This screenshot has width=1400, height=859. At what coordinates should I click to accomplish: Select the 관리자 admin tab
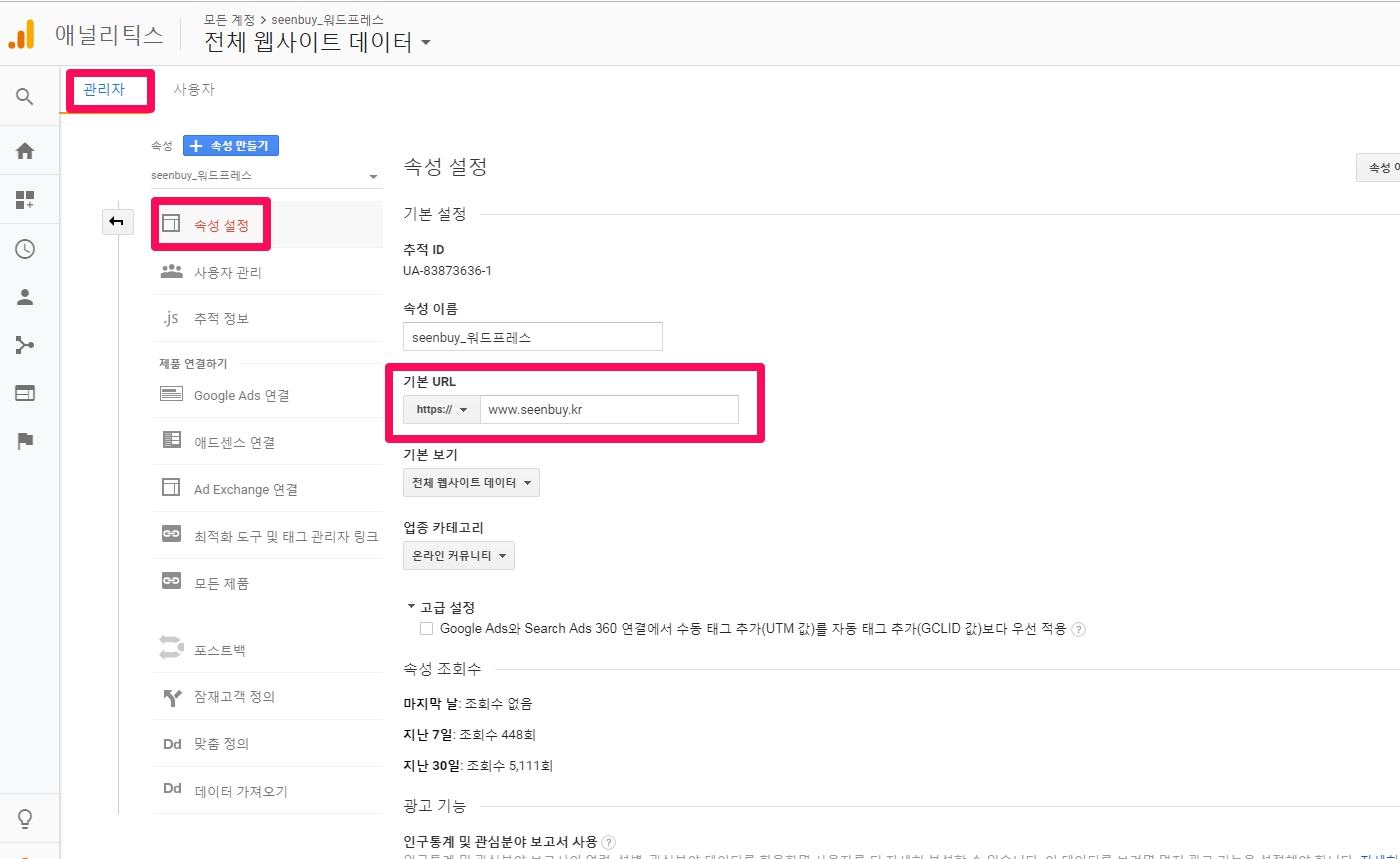pyautogui.click(x=104, y=90)
